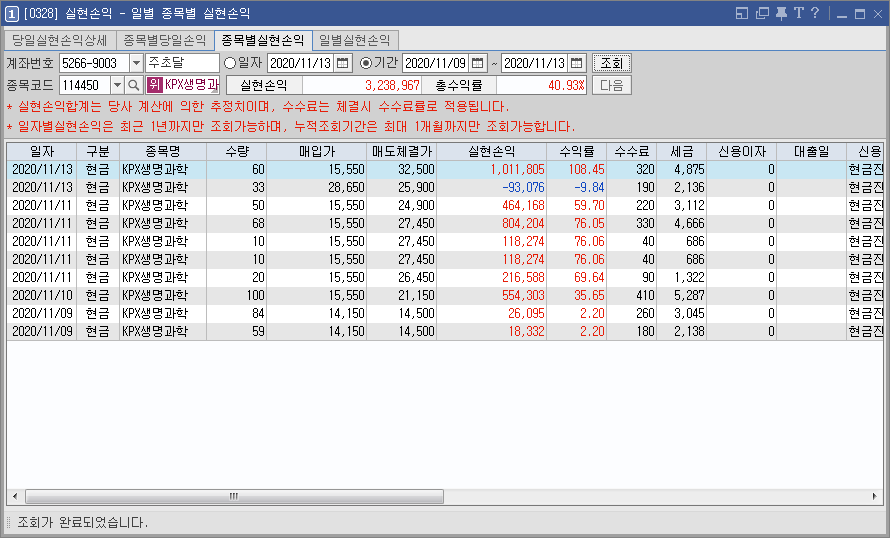Click the 구분 column header
890x538 pixels.
tap(98, 152)
